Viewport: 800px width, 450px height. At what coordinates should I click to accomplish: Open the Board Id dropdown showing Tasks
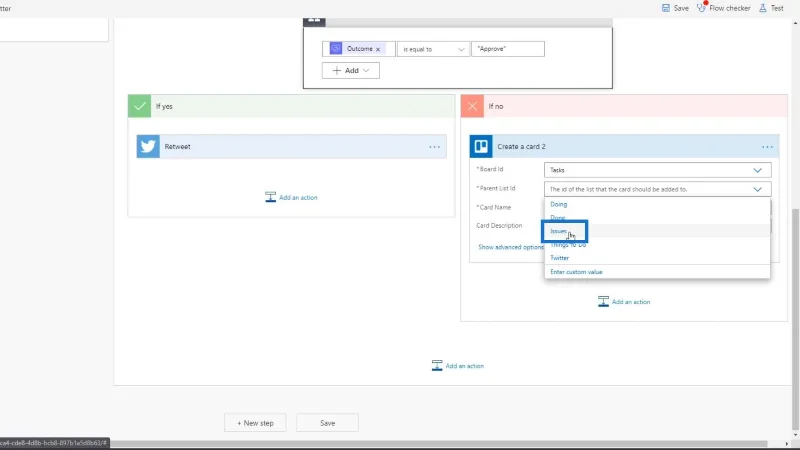[658, 170]
